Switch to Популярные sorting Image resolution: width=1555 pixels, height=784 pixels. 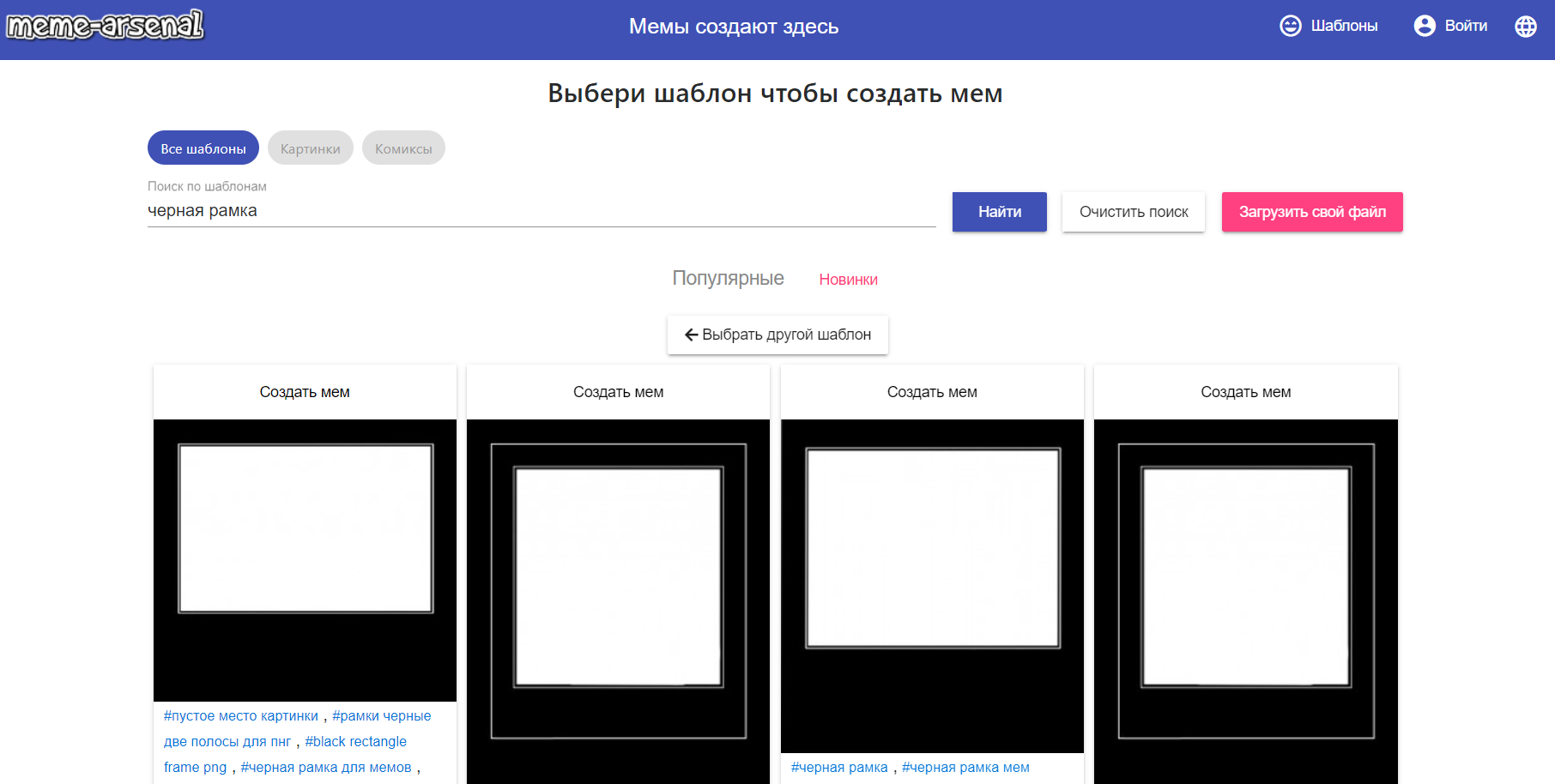pos(728,278)
